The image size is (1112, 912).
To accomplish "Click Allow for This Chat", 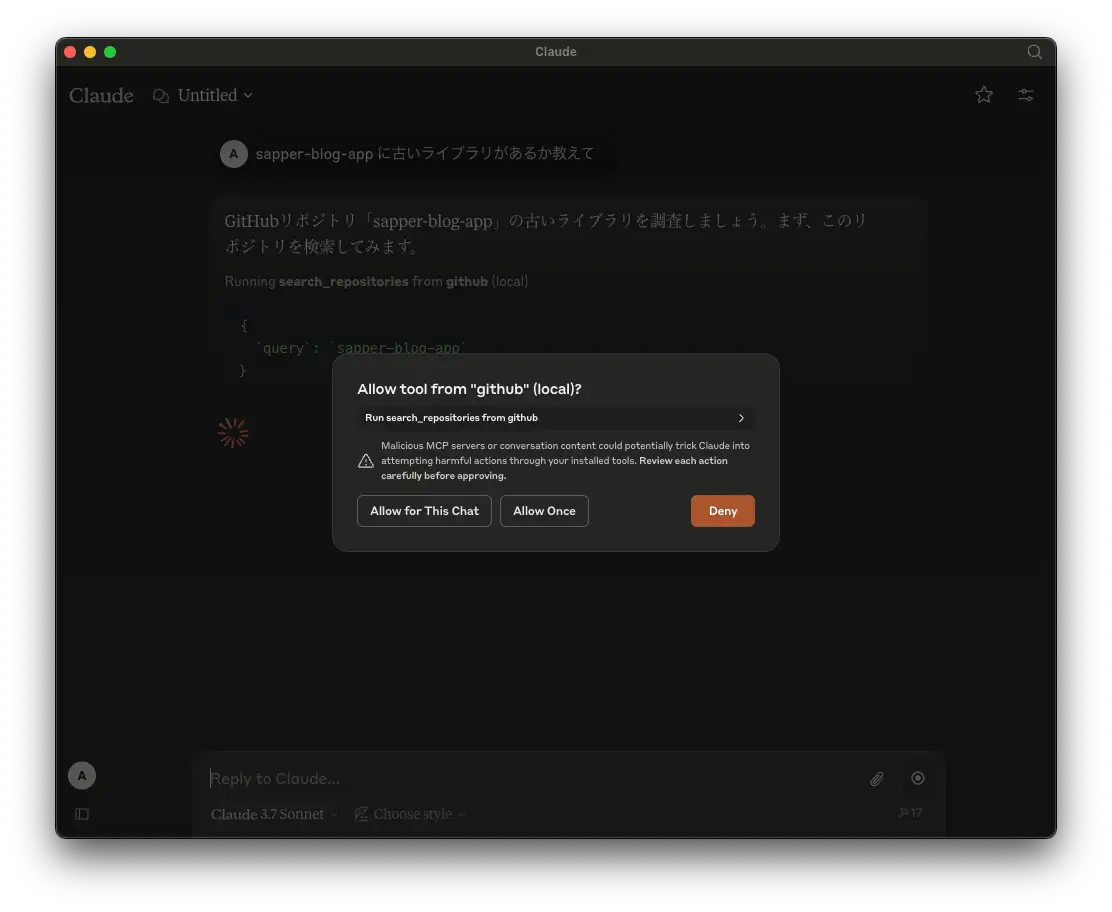I will [x=424, y=511].
